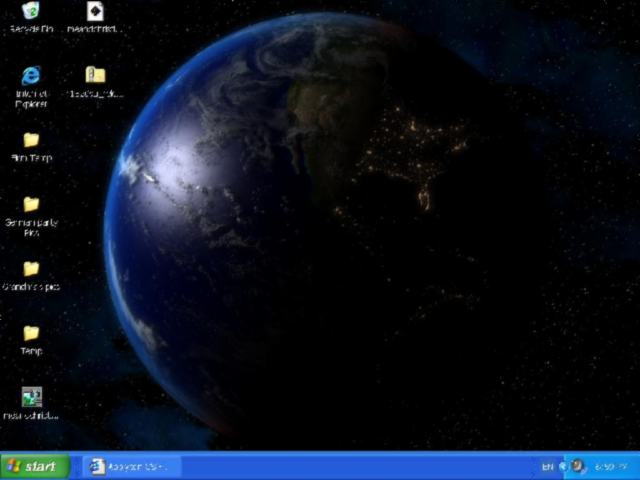The image size is (640, 480).
Task: Select the Temp folder on the desktop
Action: tap(31, 333)
